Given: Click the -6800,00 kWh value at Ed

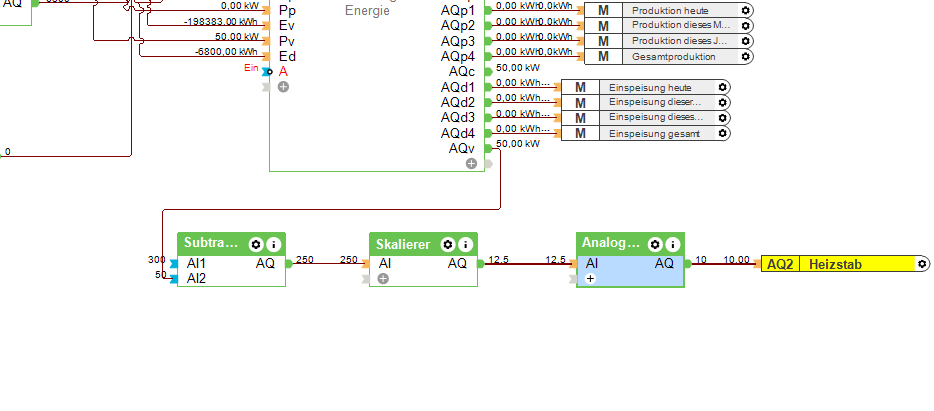Looking at the screenshot, I should tap(226, 52).
